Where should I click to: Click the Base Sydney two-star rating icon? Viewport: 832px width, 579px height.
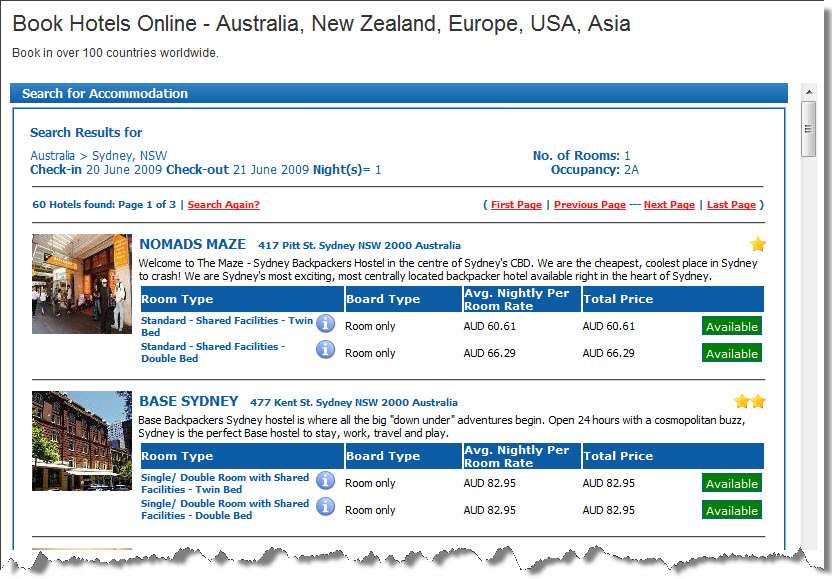click(750, 401)
